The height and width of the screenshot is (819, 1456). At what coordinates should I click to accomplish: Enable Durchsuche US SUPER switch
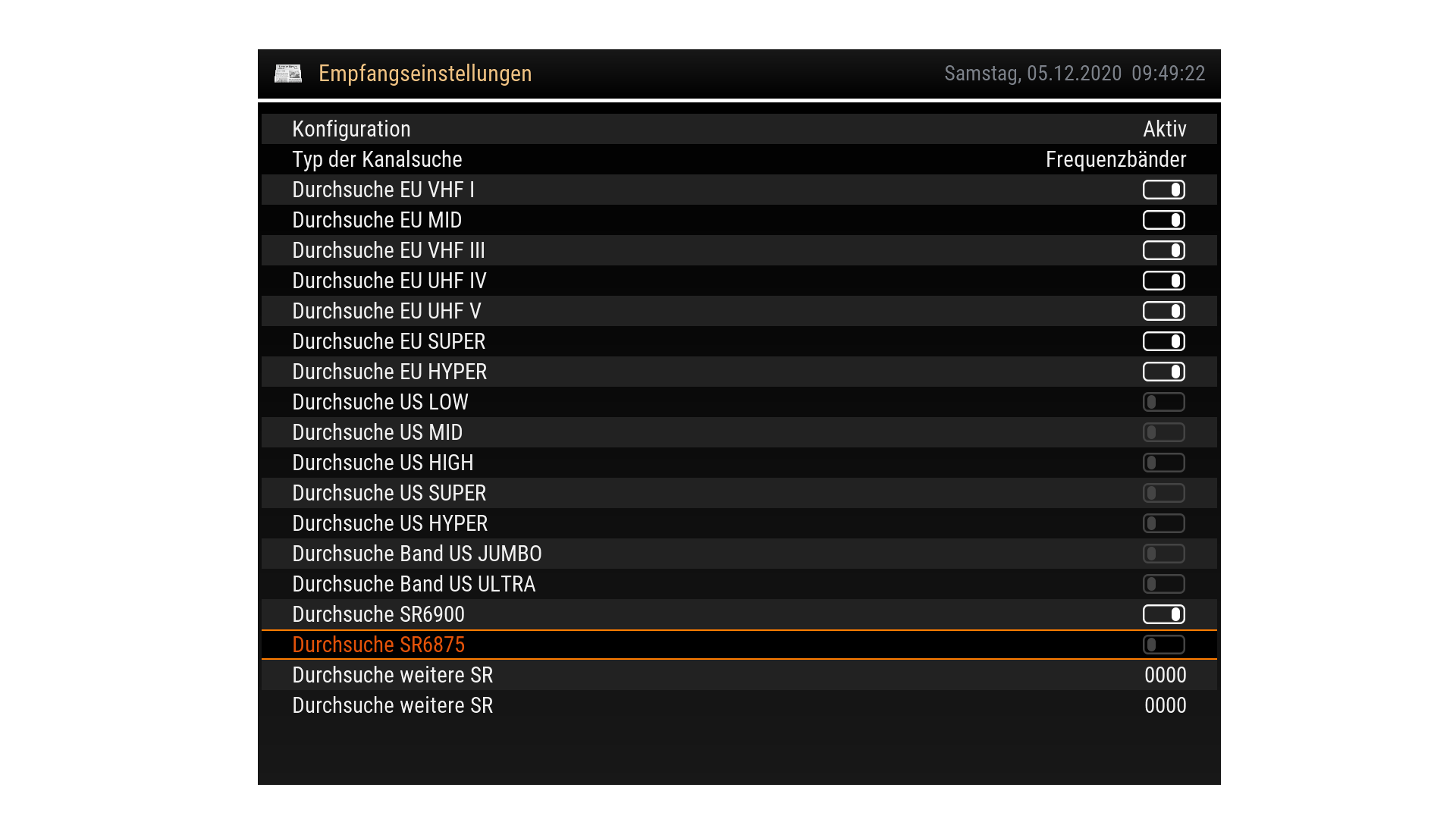point(1163,493)
